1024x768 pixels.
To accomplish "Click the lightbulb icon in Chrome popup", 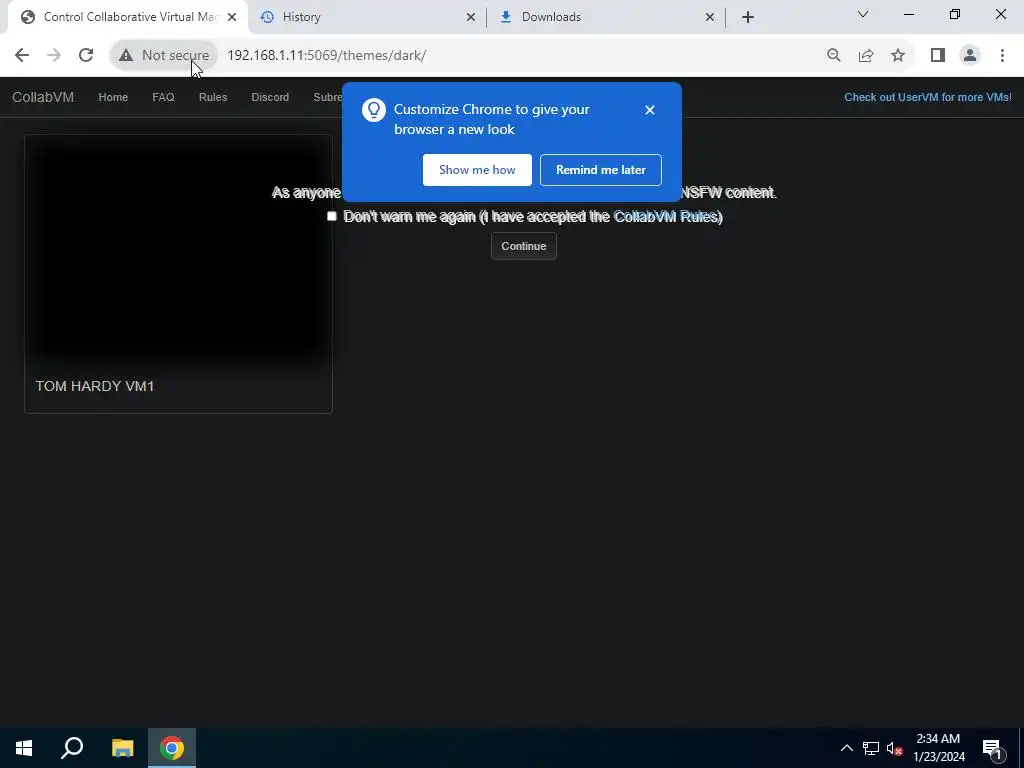I will (x=374, y=110).
